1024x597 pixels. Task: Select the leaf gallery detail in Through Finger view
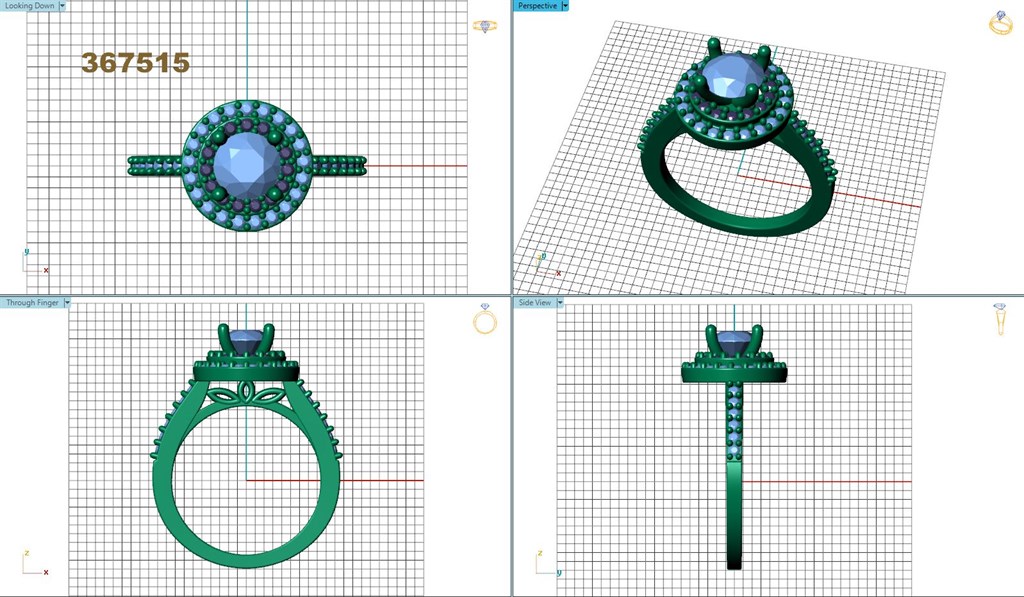247,394
